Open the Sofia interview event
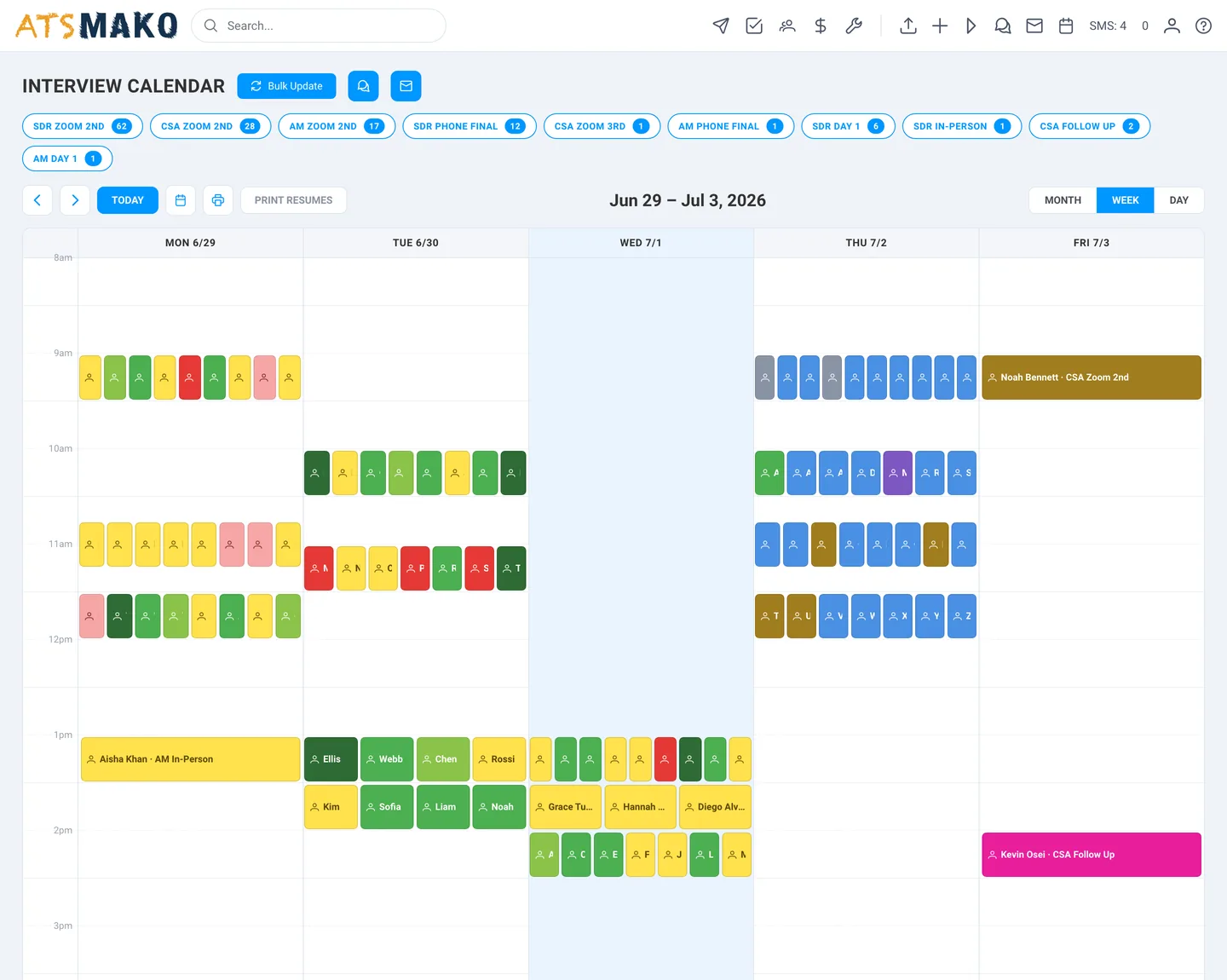 [387, 807]
